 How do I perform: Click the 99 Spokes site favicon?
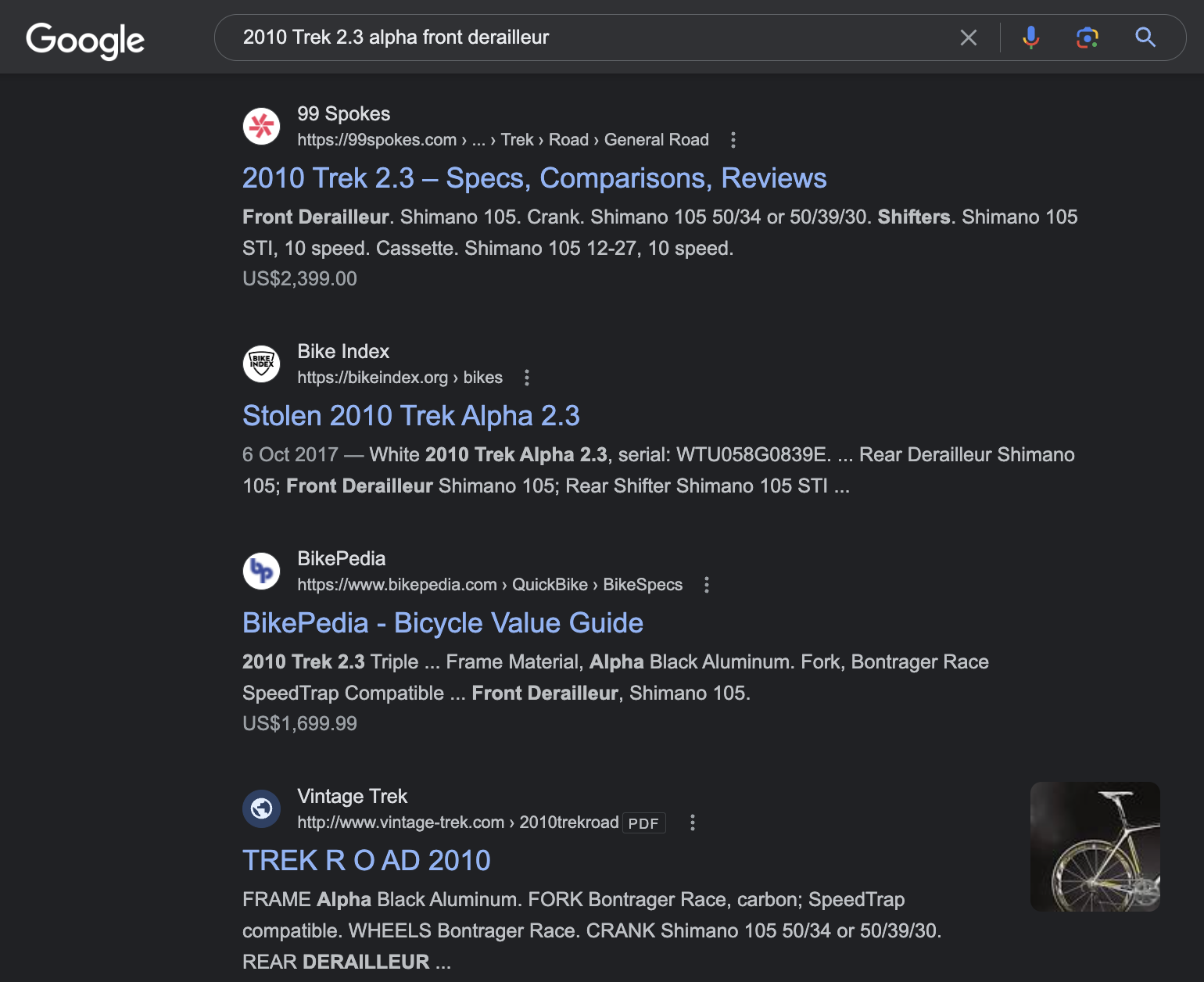(x=262, y=127)
